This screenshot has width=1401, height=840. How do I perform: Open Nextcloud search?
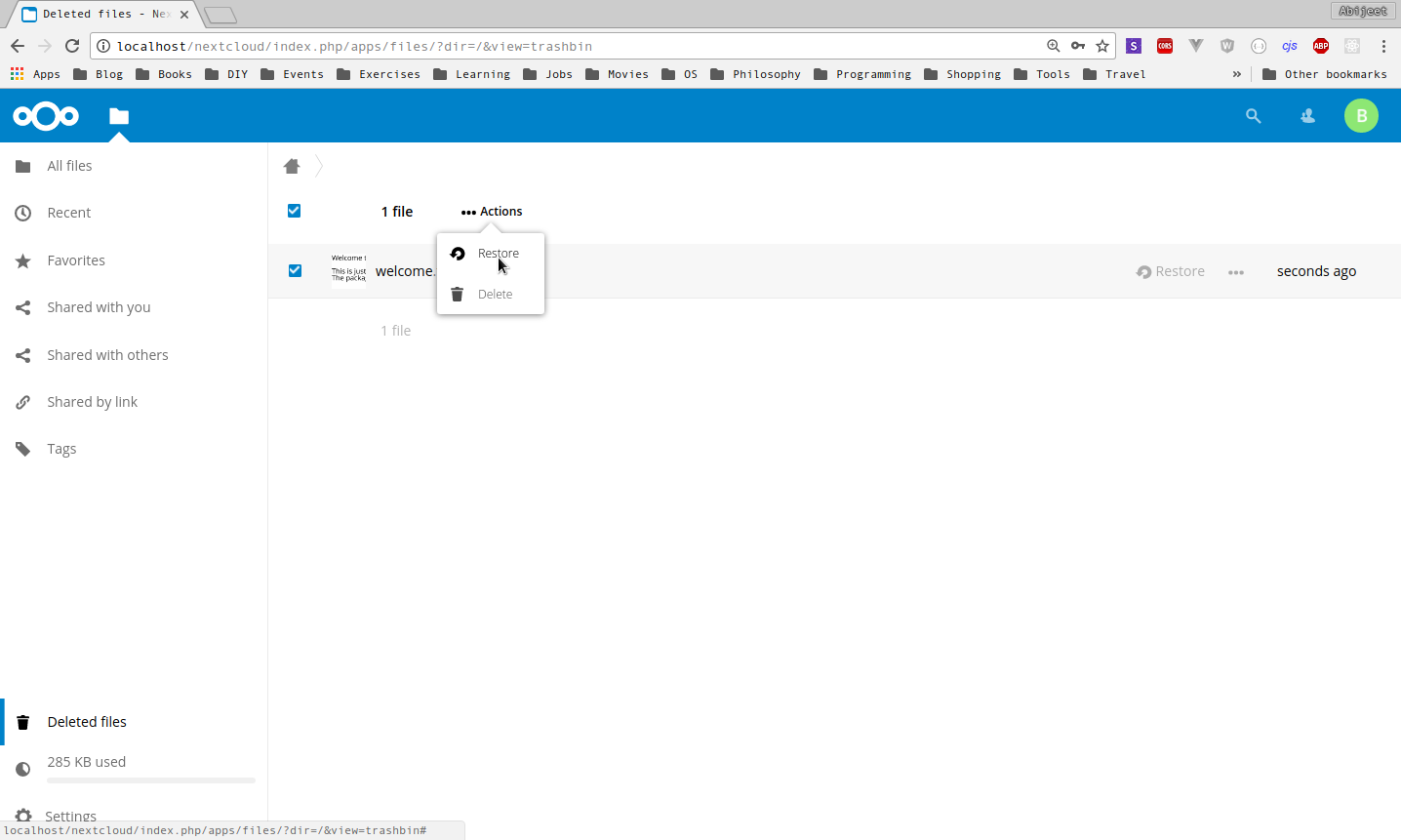1253,115
